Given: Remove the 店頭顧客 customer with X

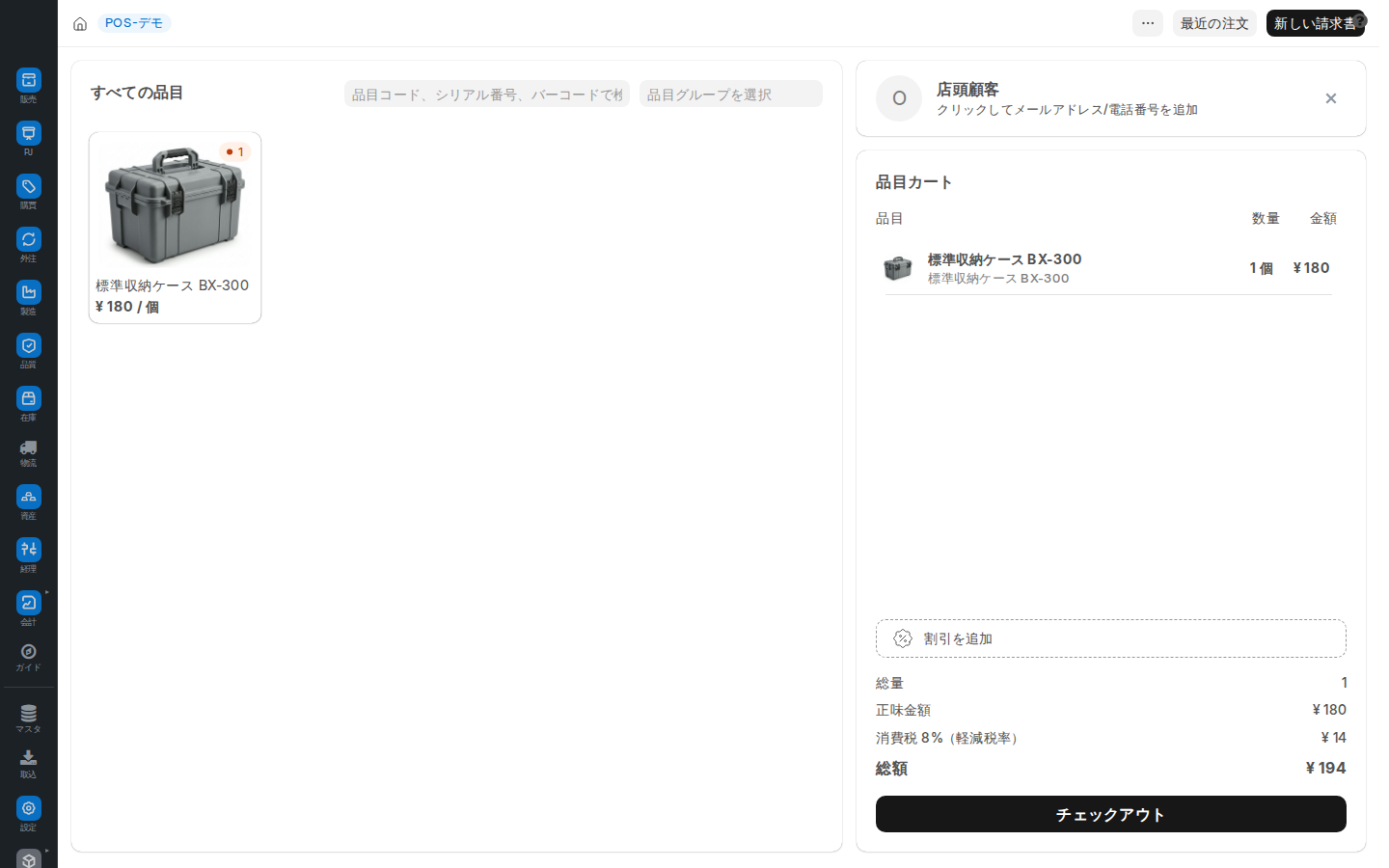Looking at the screenshot, I should 1331,98.
